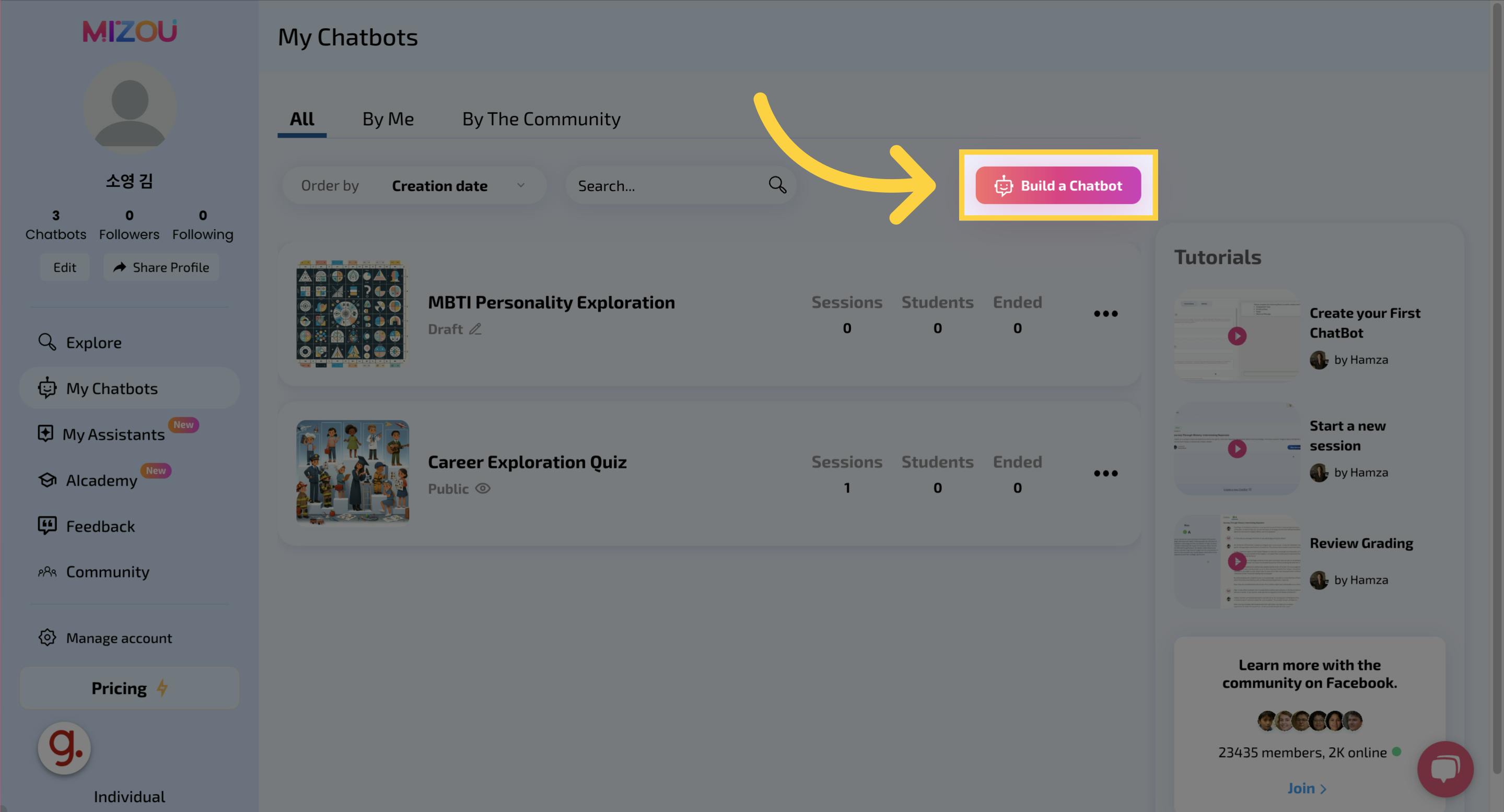Viewport: 1504px width, 812px height.
Task: Open options menu for MBTI Personality Exploration
Action: pyautogui.click(x=1105, y=314)
